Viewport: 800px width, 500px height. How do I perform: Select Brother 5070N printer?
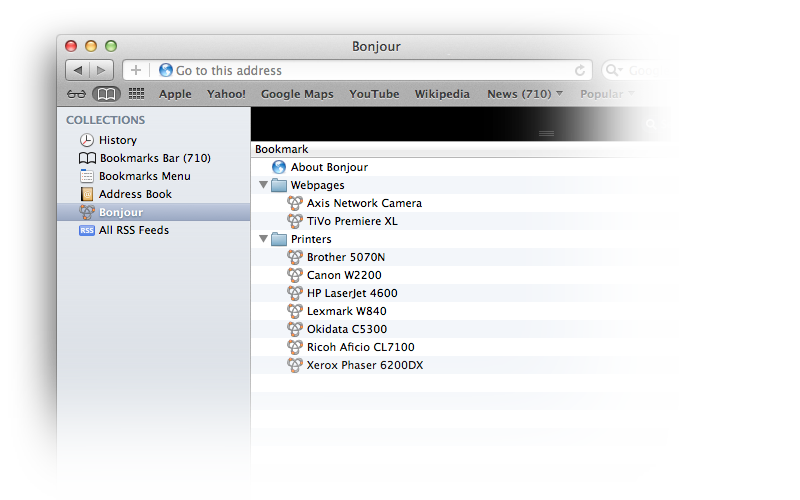click(346, 257)
